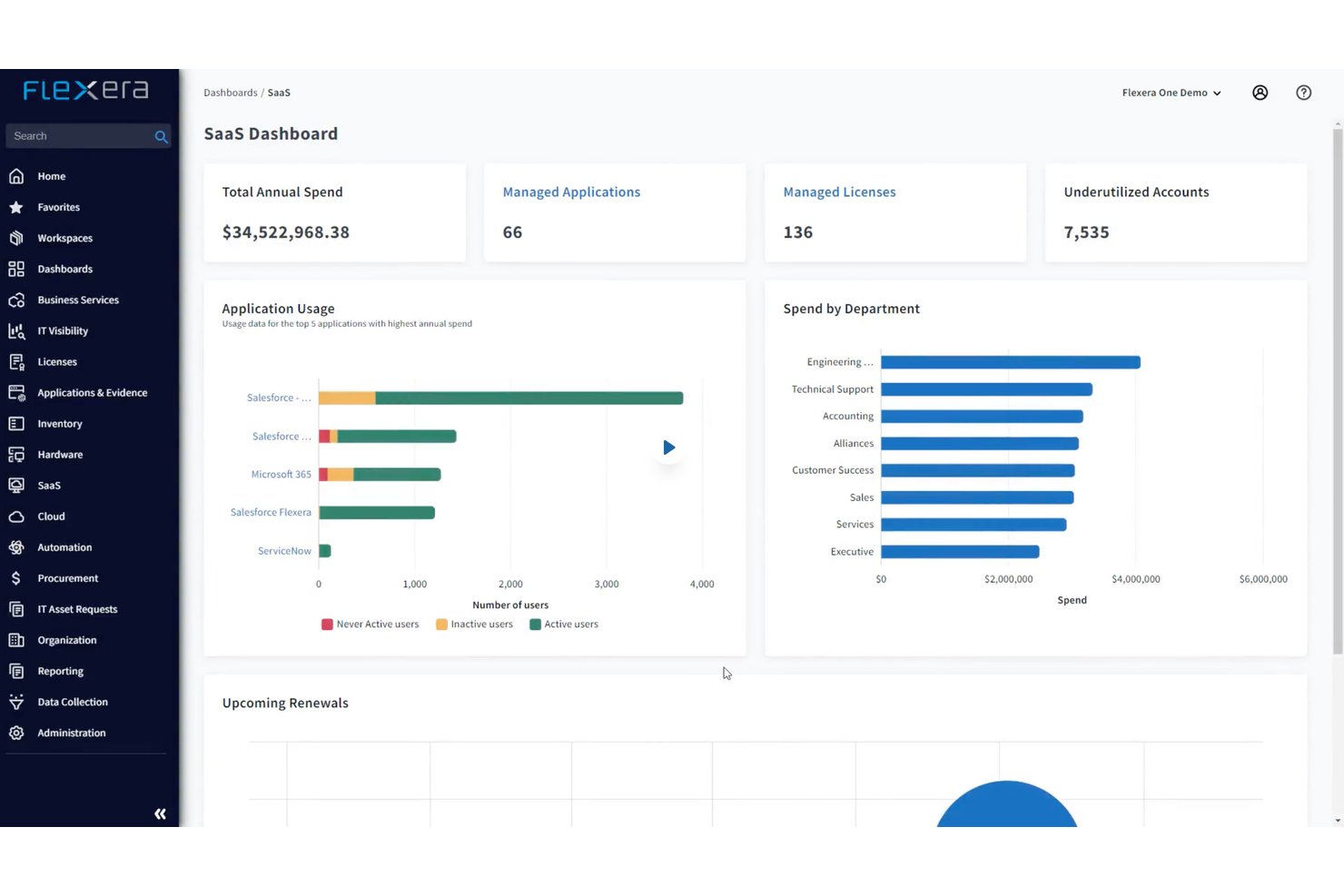
Task: Click the Spend by Department heading
Action: point(851,309)
